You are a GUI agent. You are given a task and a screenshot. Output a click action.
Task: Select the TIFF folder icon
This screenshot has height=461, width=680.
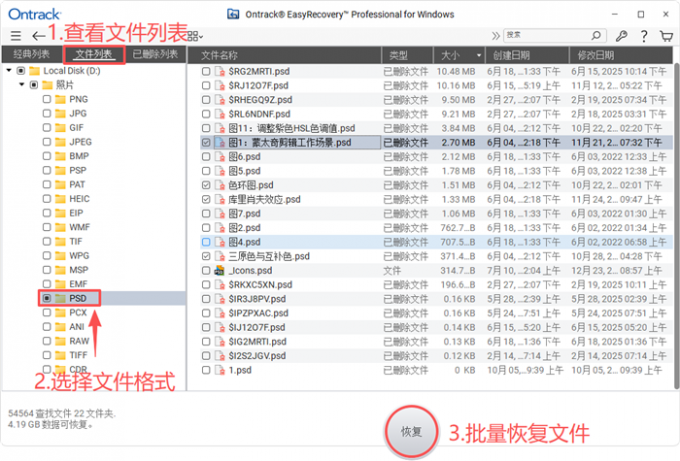(x=60, y=355)
